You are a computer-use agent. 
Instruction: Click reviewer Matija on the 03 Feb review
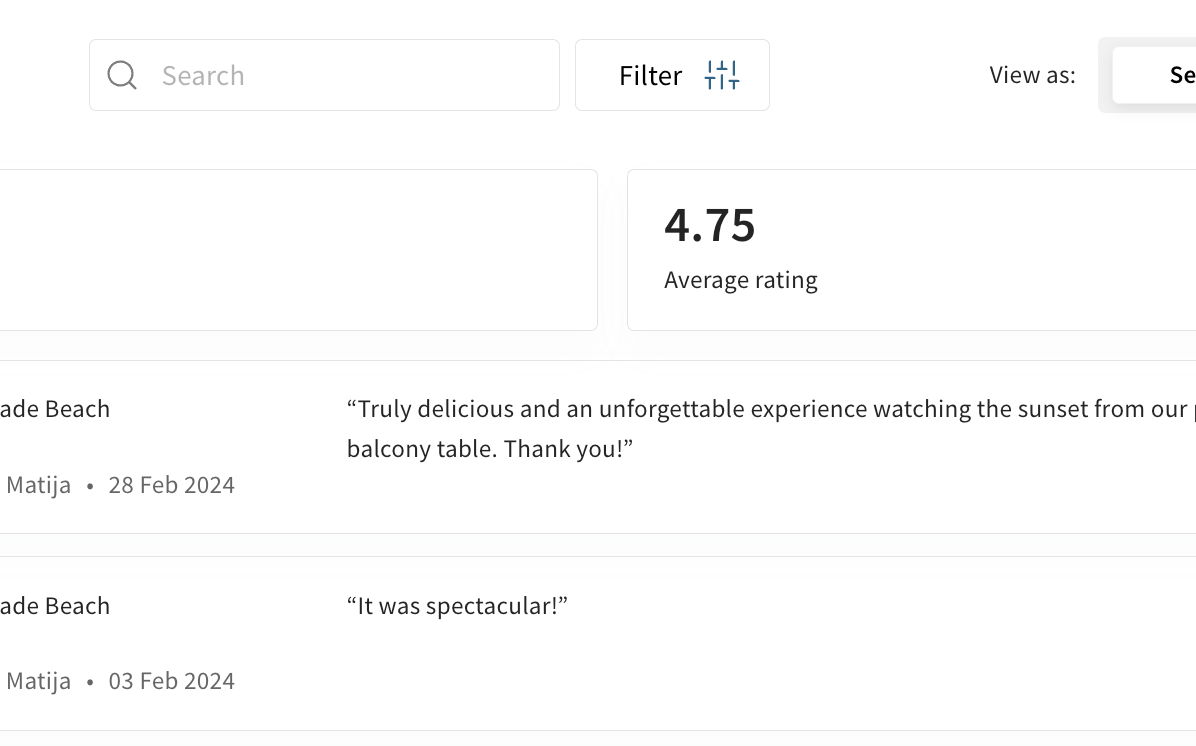pyautogui.click(x=39, y=681)
